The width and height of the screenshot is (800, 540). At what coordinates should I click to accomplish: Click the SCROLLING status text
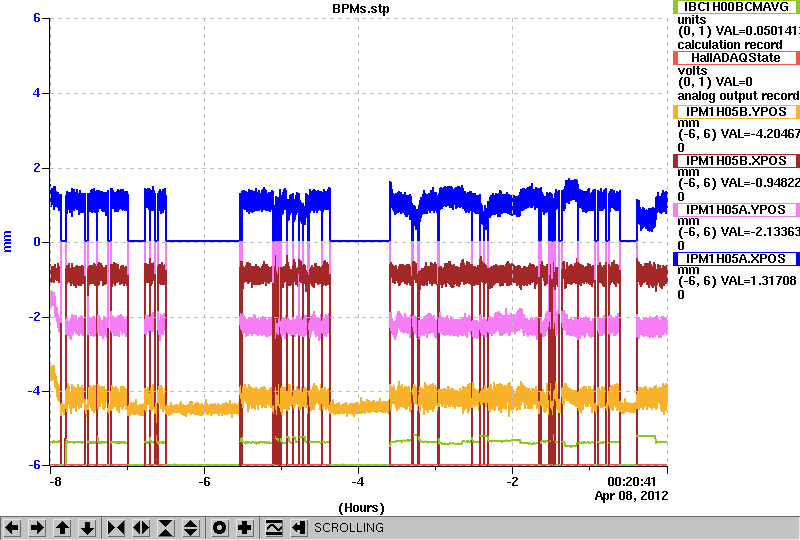(348, 528)
